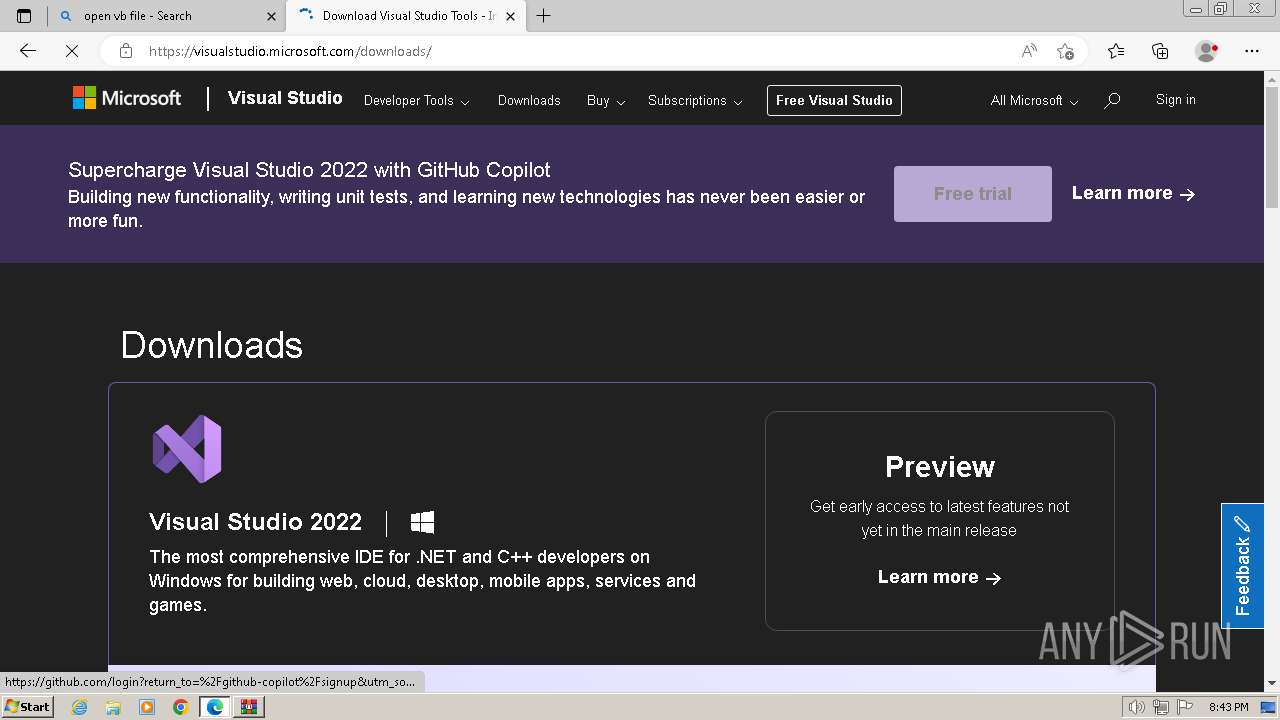Open the site search magnifier icon
This screenshot has width=1280, height=720.
pos(1112,100)
